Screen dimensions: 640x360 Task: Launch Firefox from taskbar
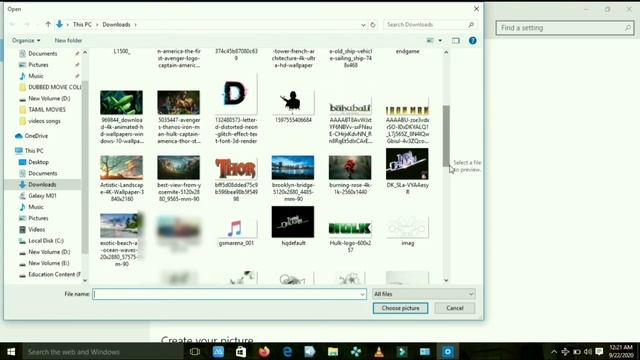point(264,351)
